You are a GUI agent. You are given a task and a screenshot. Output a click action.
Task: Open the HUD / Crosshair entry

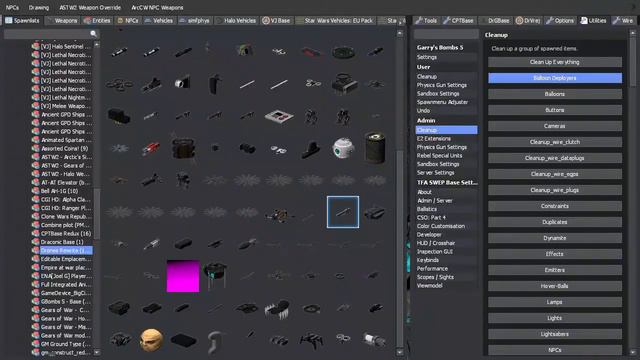point(436,243)
